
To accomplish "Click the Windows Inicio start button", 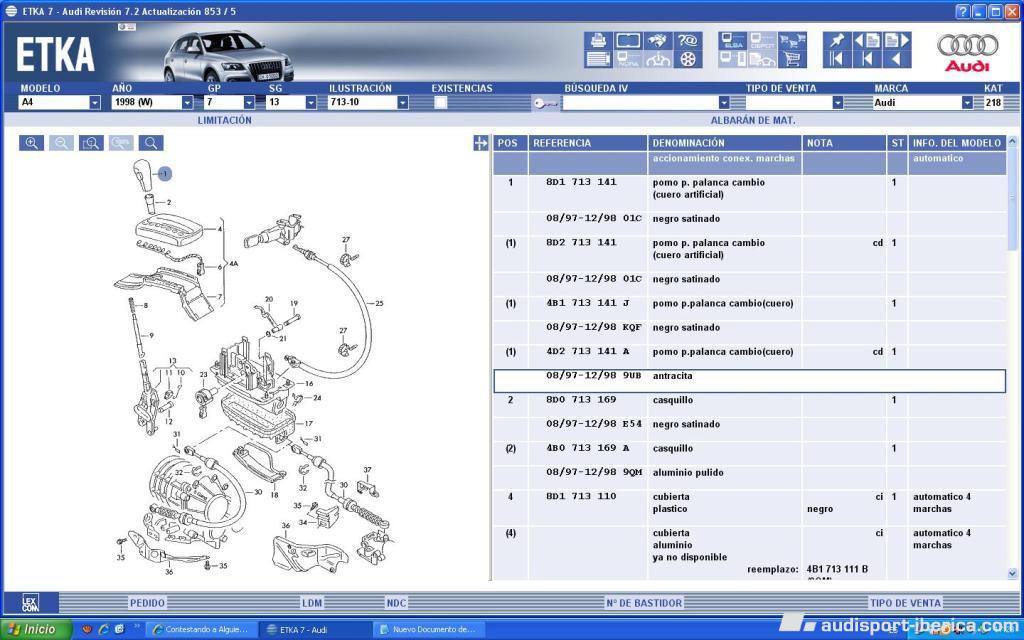I will click(34, 630).
